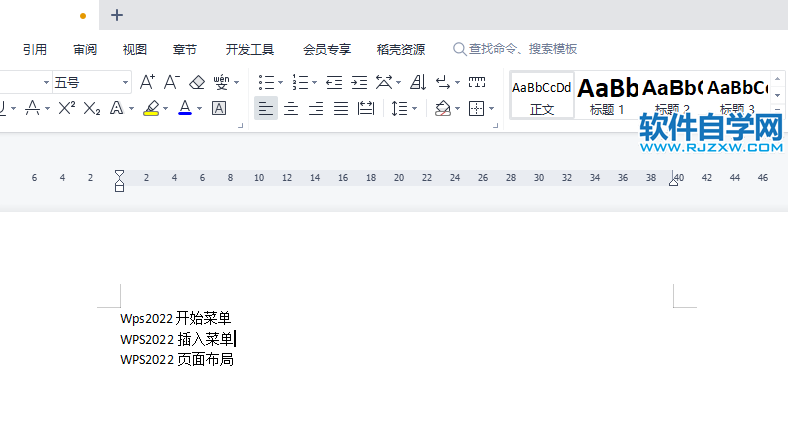Apply 标题 1 style
Screen dimensions: 788x440
coord(607,95)
